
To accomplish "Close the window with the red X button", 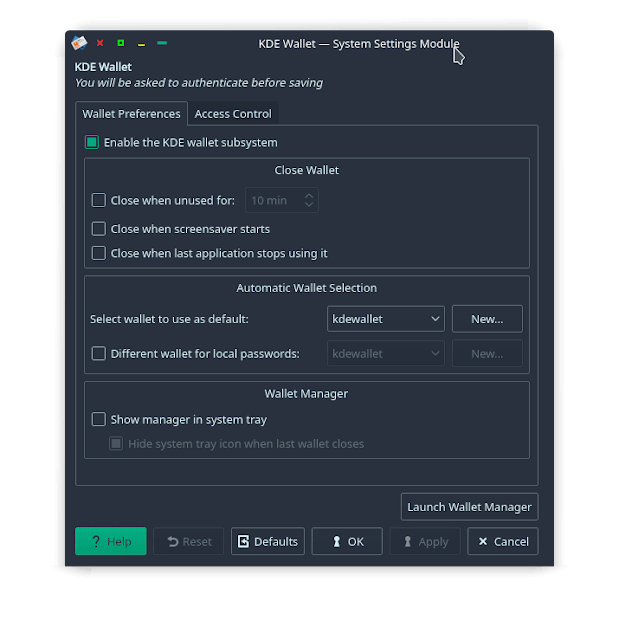I will click(x=100, y=43).
